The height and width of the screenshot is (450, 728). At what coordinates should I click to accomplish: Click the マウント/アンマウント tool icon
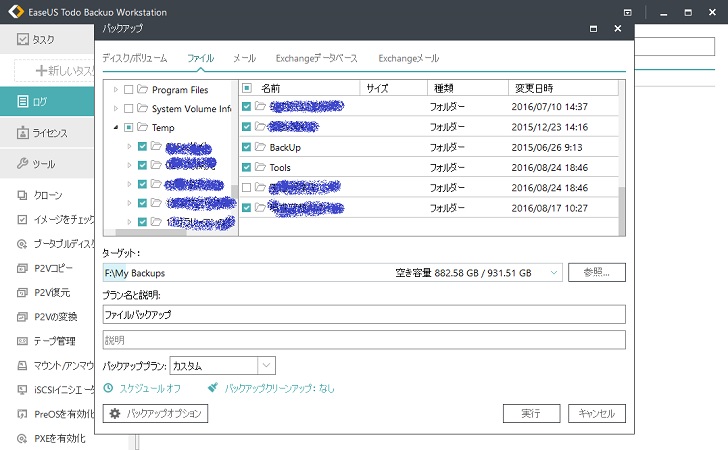[x=22, y=365]
